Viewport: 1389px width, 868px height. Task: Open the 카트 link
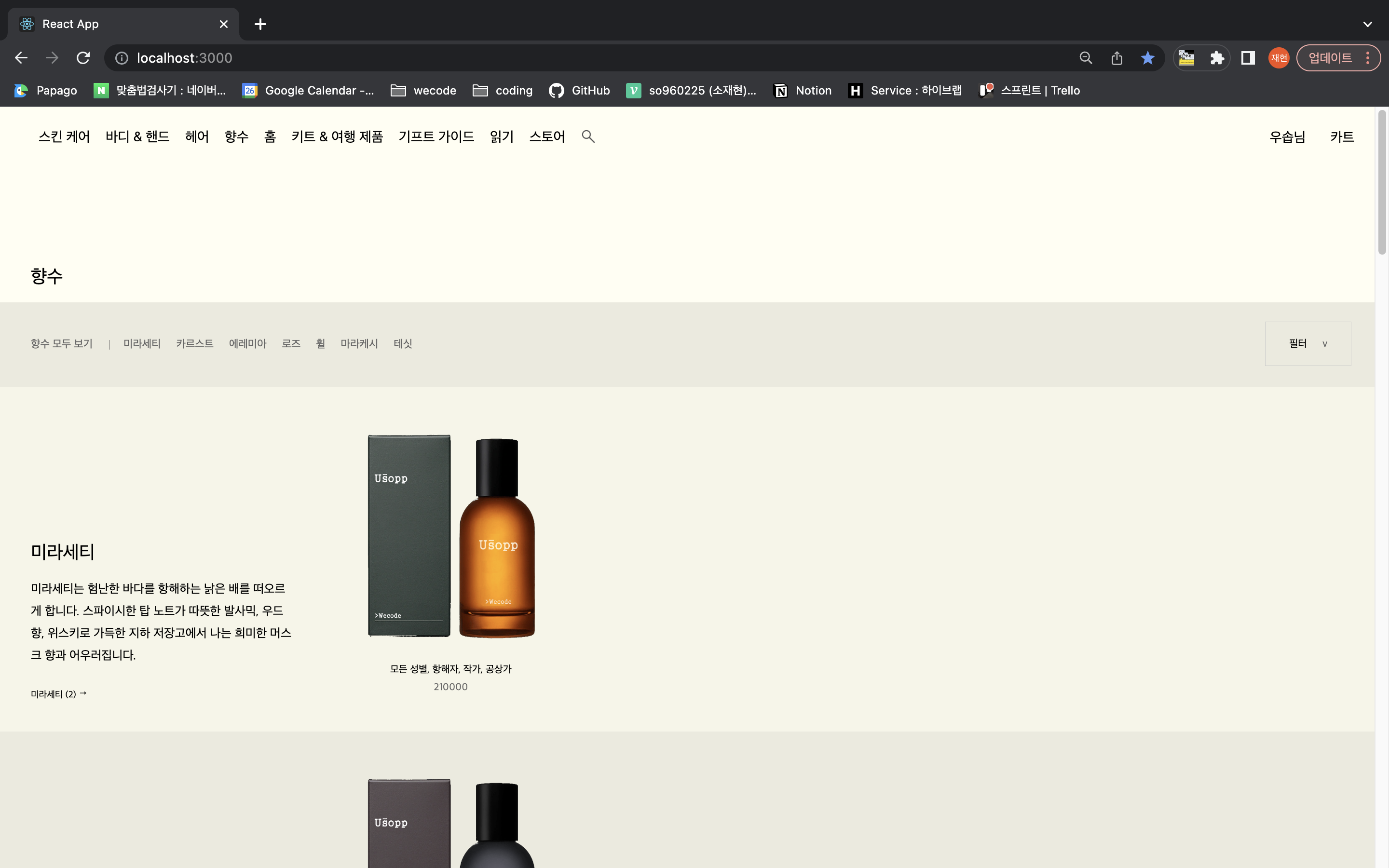[1342, 136]
